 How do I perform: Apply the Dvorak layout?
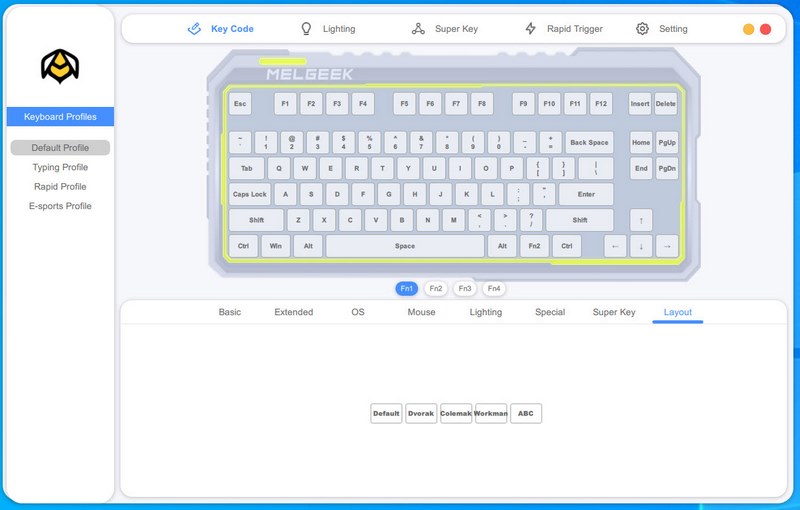coord(421,414)
